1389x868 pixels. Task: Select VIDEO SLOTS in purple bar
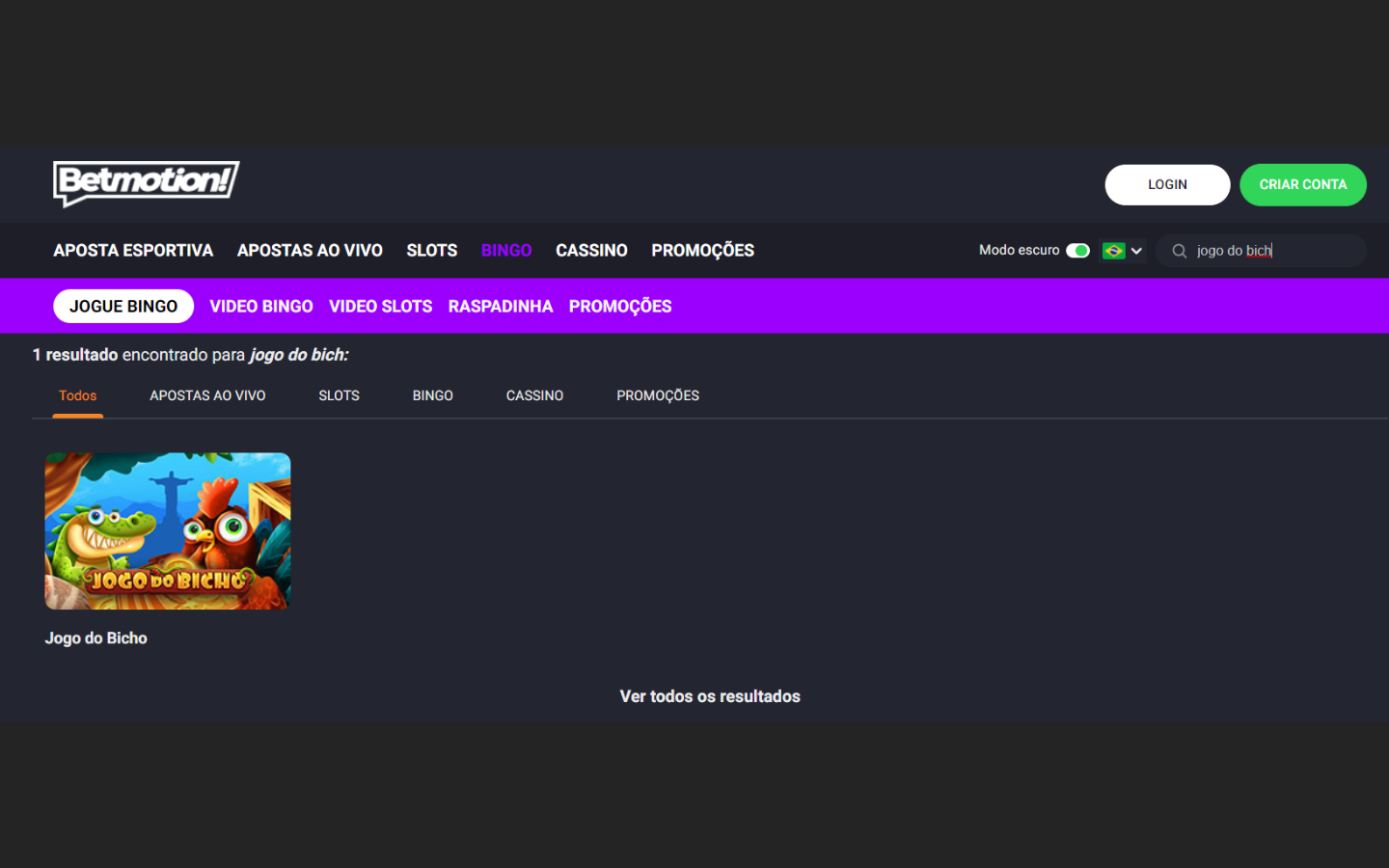380,306
